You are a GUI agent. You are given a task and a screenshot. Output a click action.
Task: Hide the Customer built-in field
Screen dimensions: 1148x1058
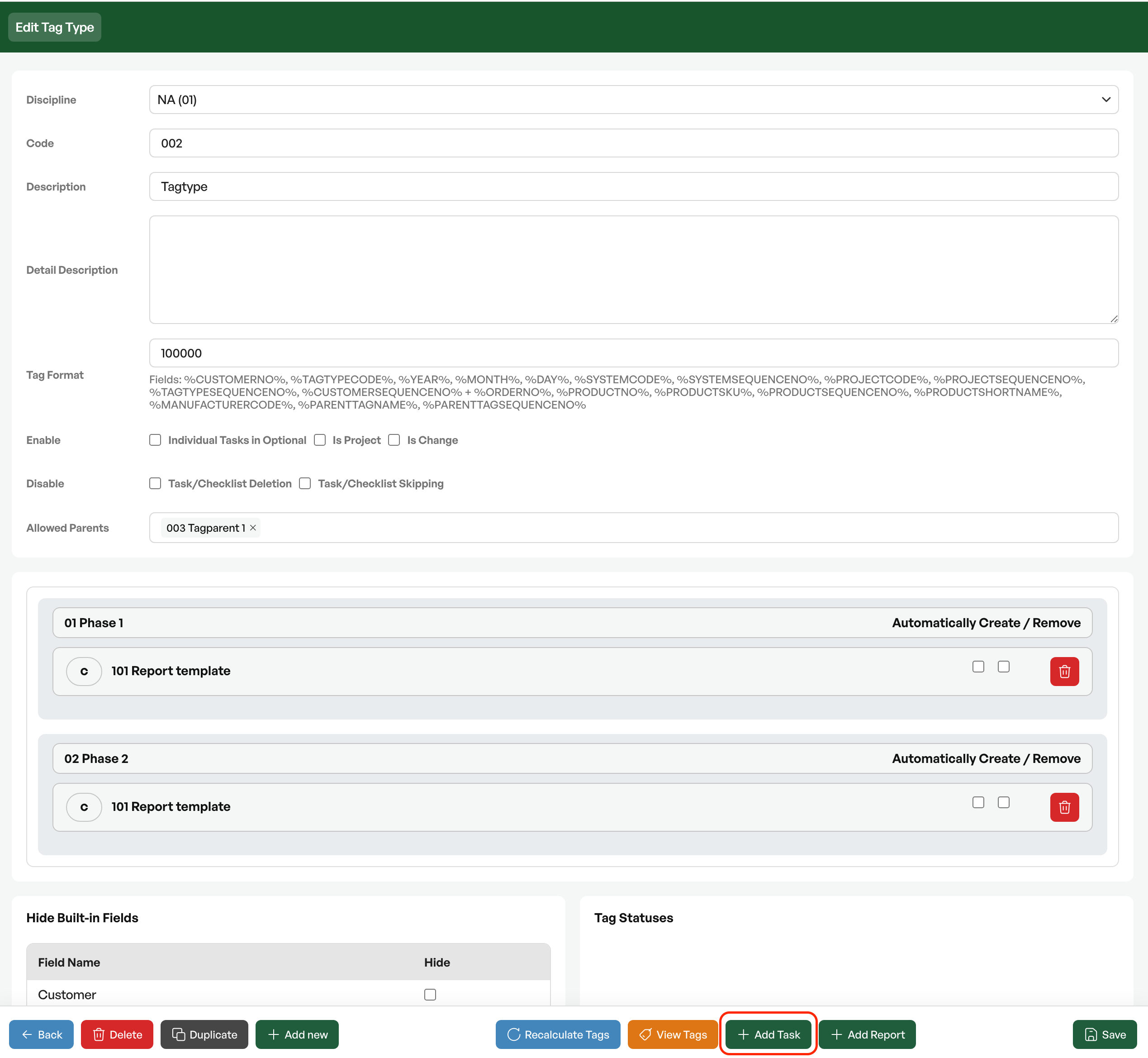[x=430, y=995]
